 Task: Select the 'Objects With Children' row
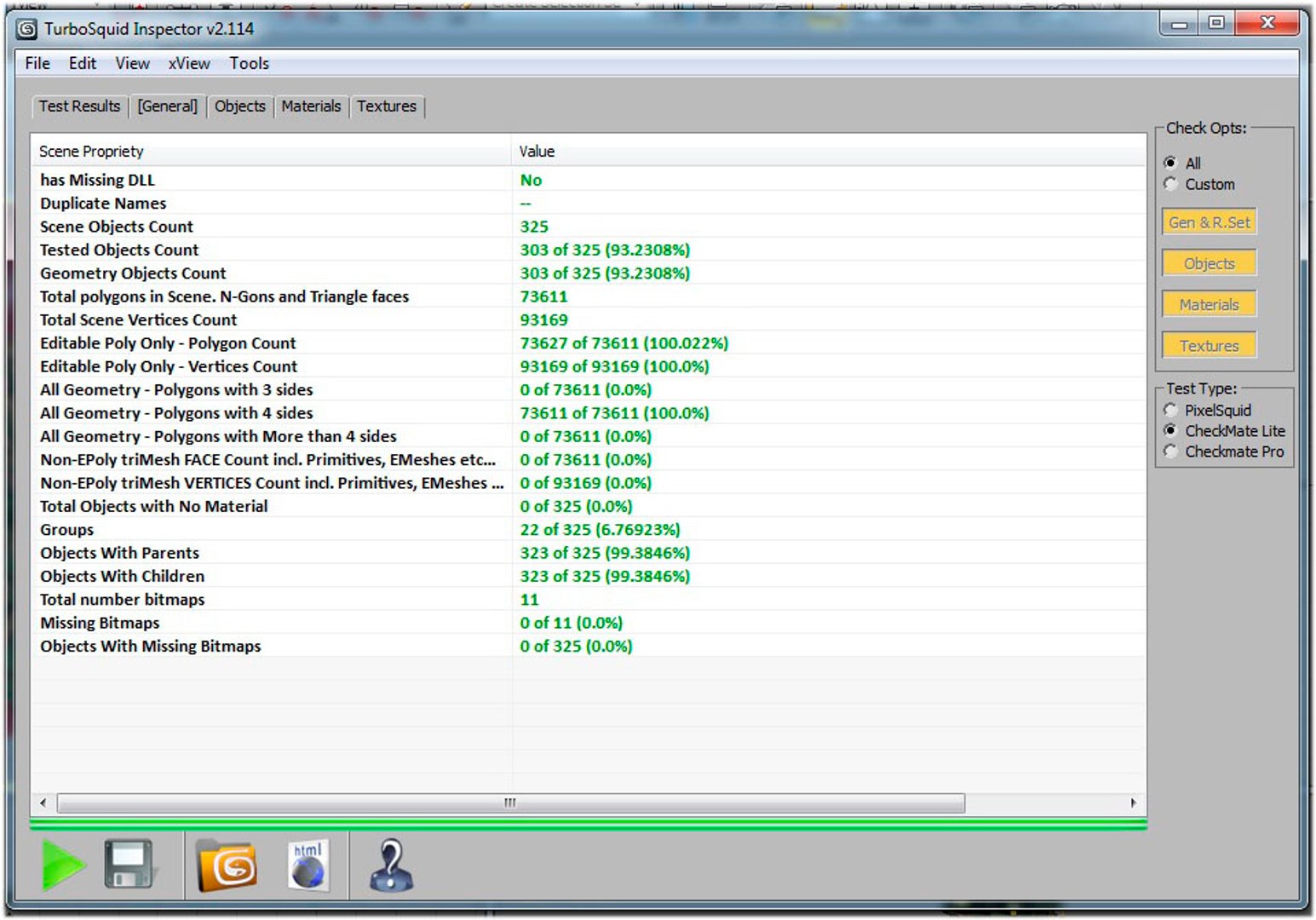point(588,576)
